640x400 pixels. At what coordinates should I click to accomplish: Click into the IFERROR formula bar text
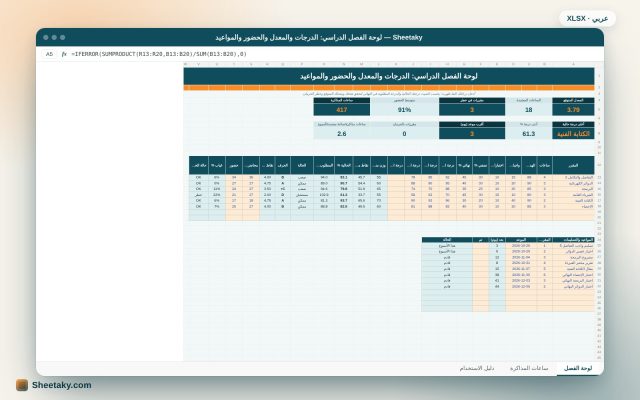159,54
